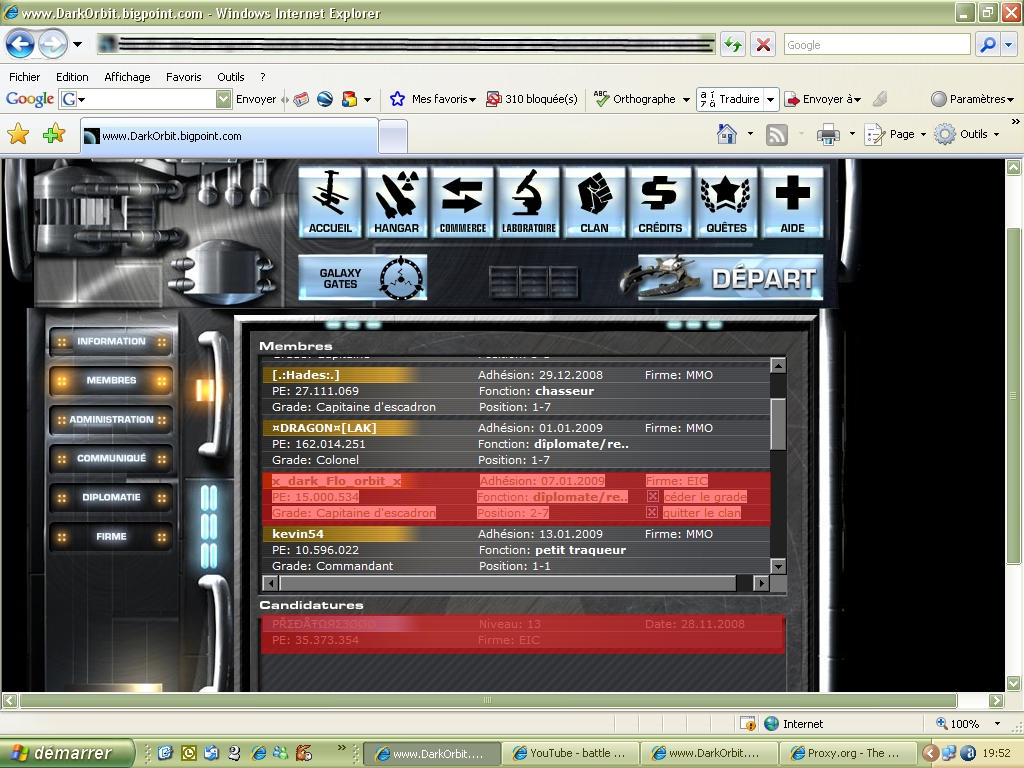Select the www.DarkOrbit.bigpoint.com tab
The image size is (1024, 768).
tap(229, 136)
